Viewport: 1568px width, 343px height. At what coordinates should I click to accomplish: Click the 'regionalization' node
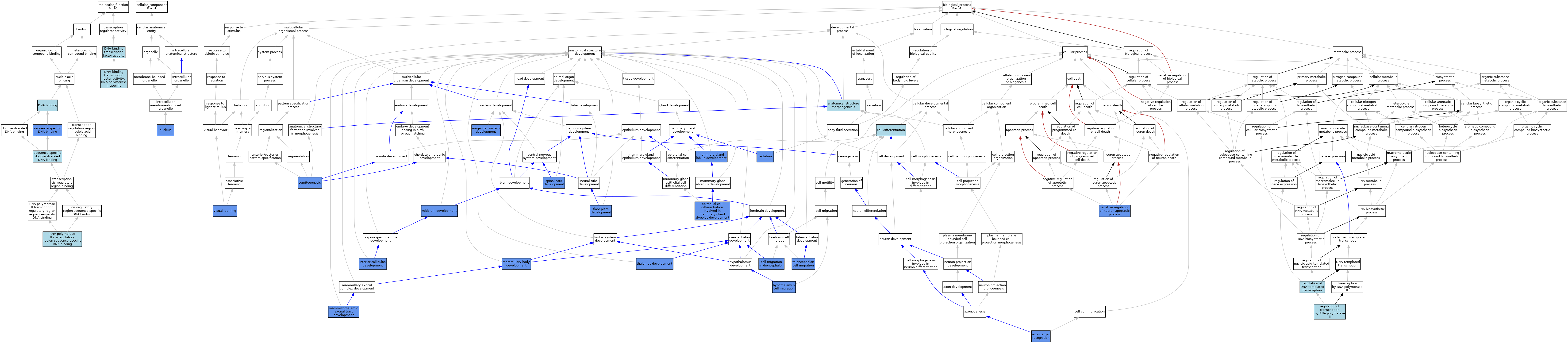(271, 130)
